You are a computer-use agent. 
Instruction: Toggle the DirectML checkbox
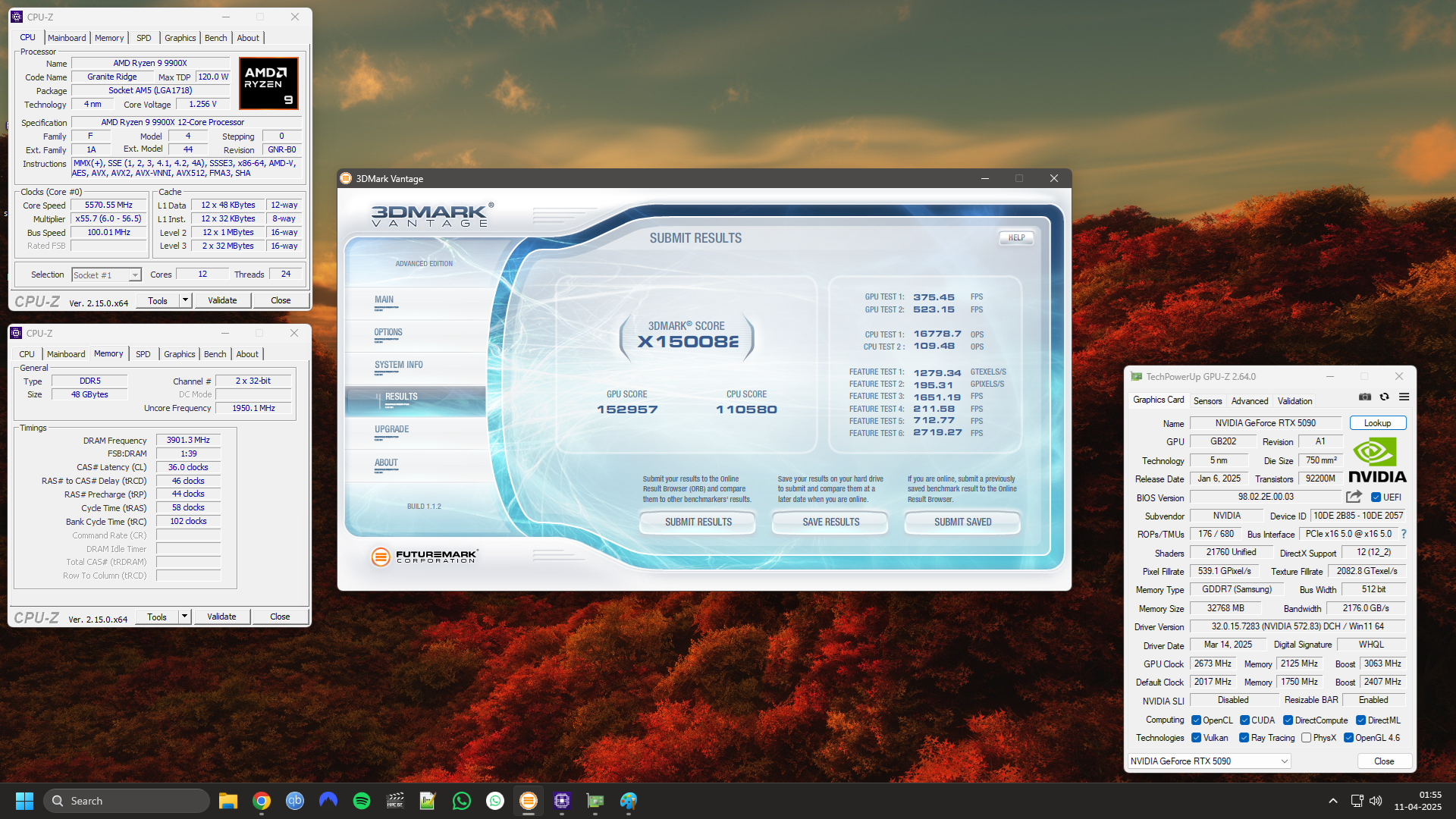1360,720
